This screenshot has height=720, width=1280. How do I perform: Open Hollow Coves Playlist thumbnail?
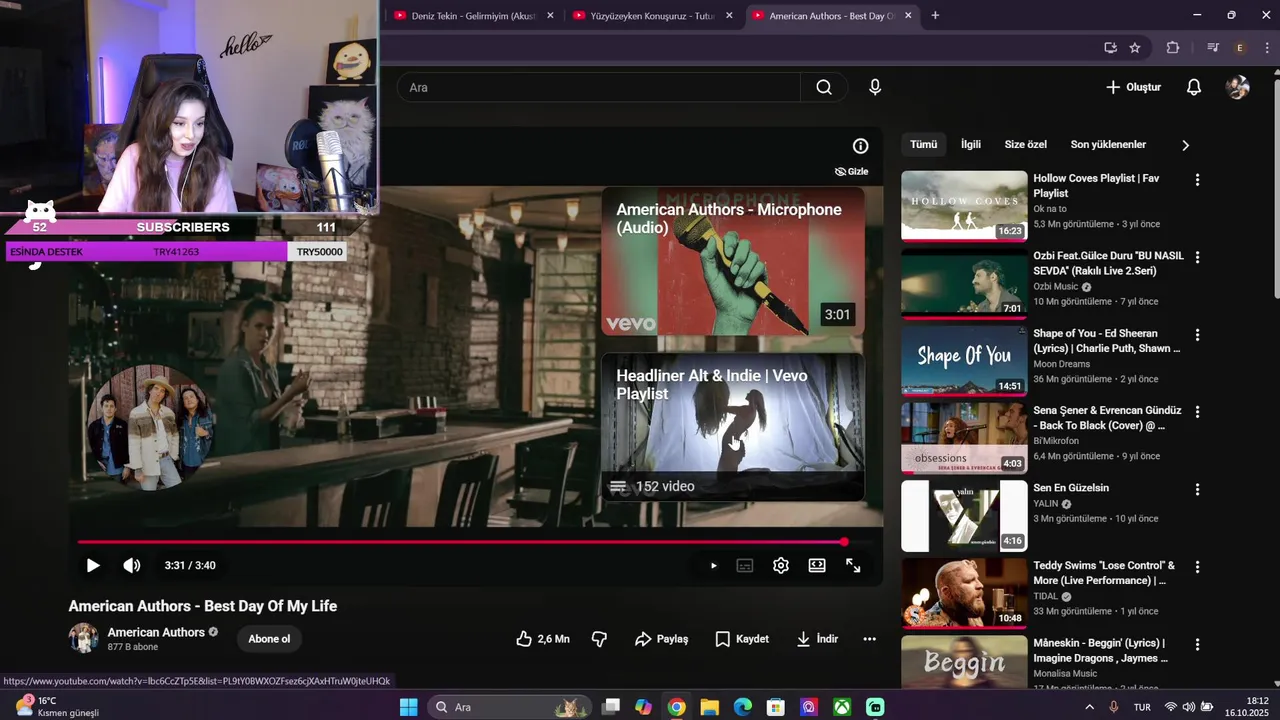click(964, 205)
